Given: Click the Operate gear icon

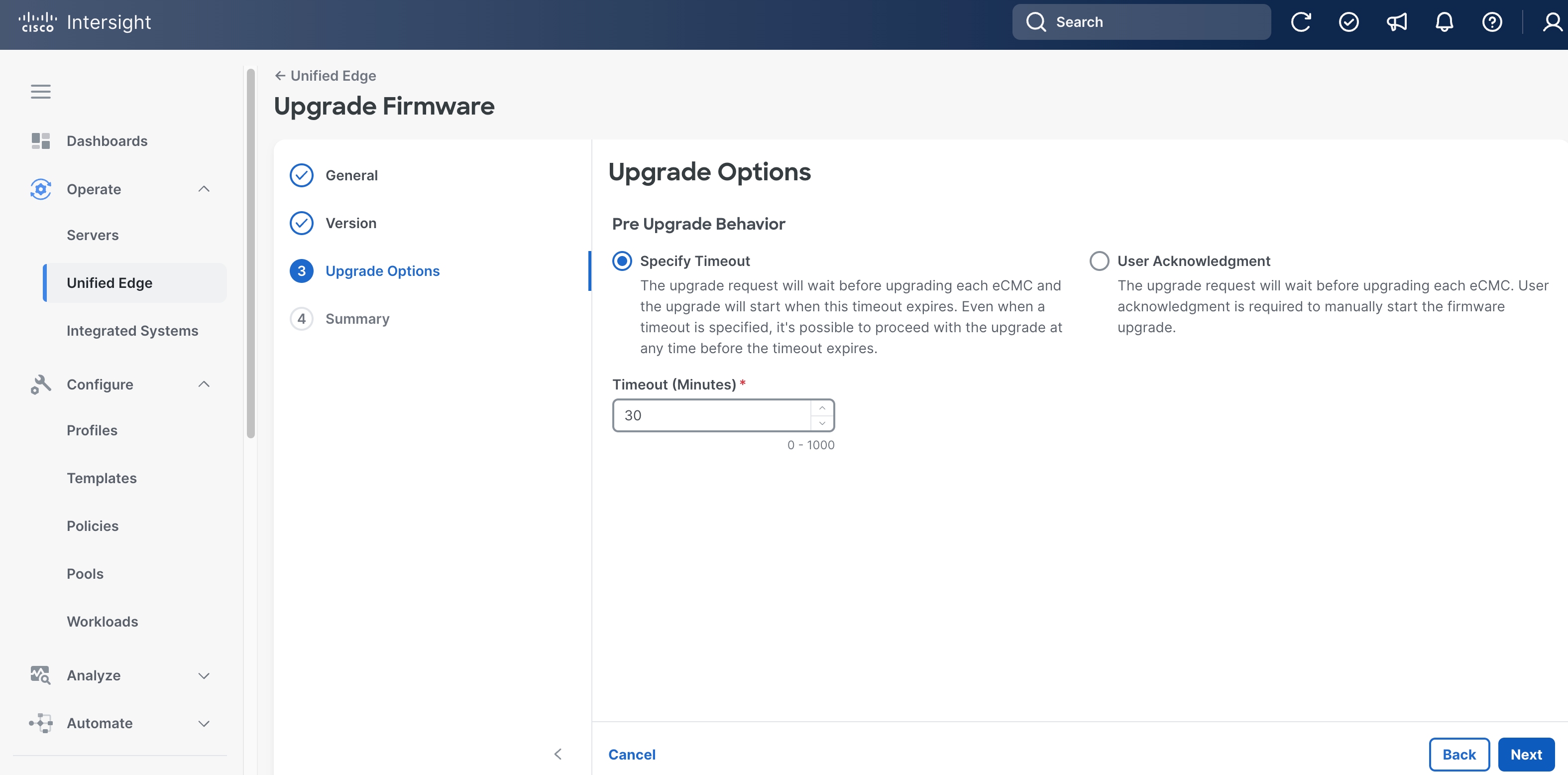Looking at the screenshot, I should coord(41,189).
